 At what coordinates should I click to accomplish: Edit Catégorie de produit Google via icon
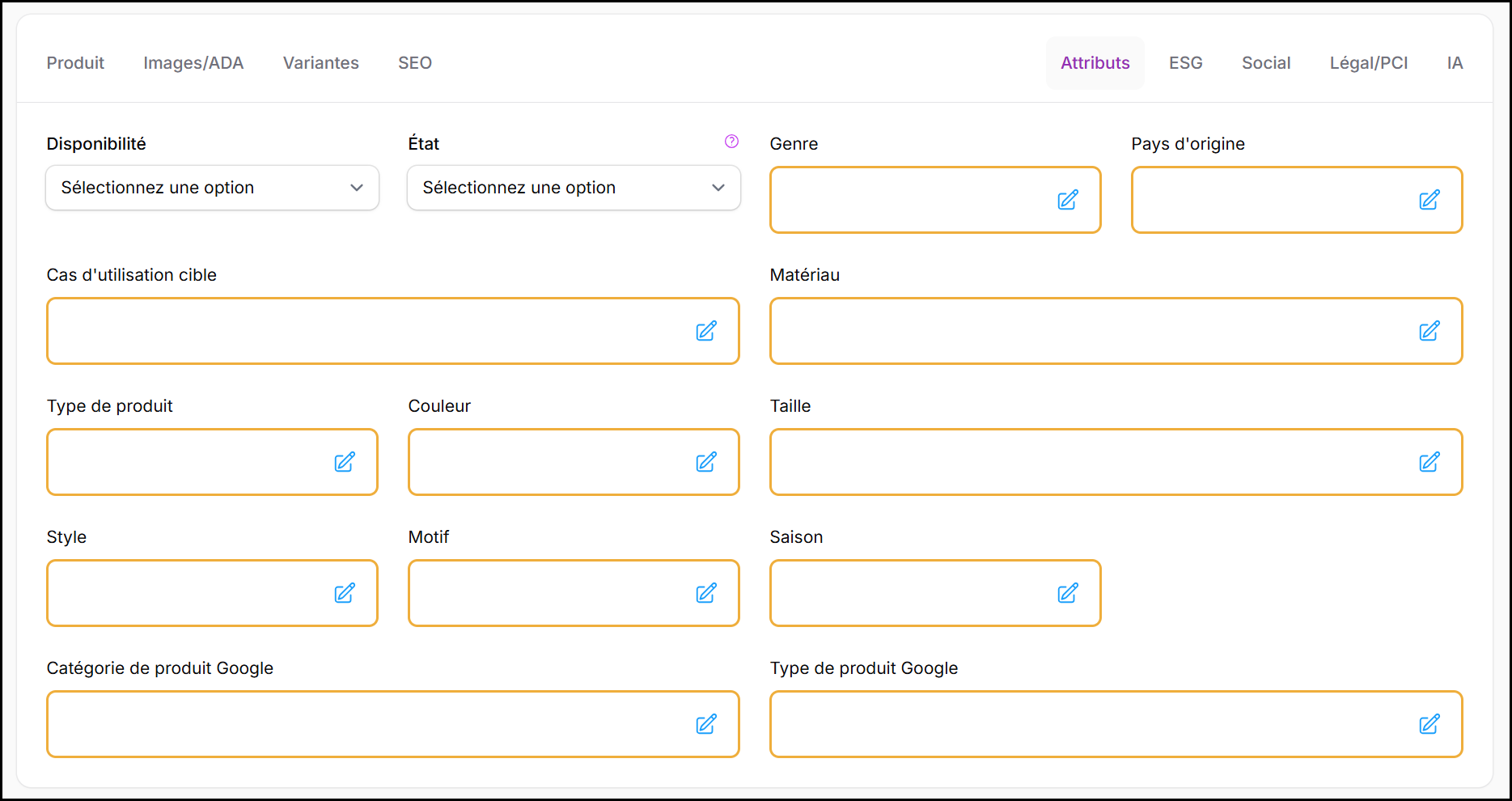(705, 724)
